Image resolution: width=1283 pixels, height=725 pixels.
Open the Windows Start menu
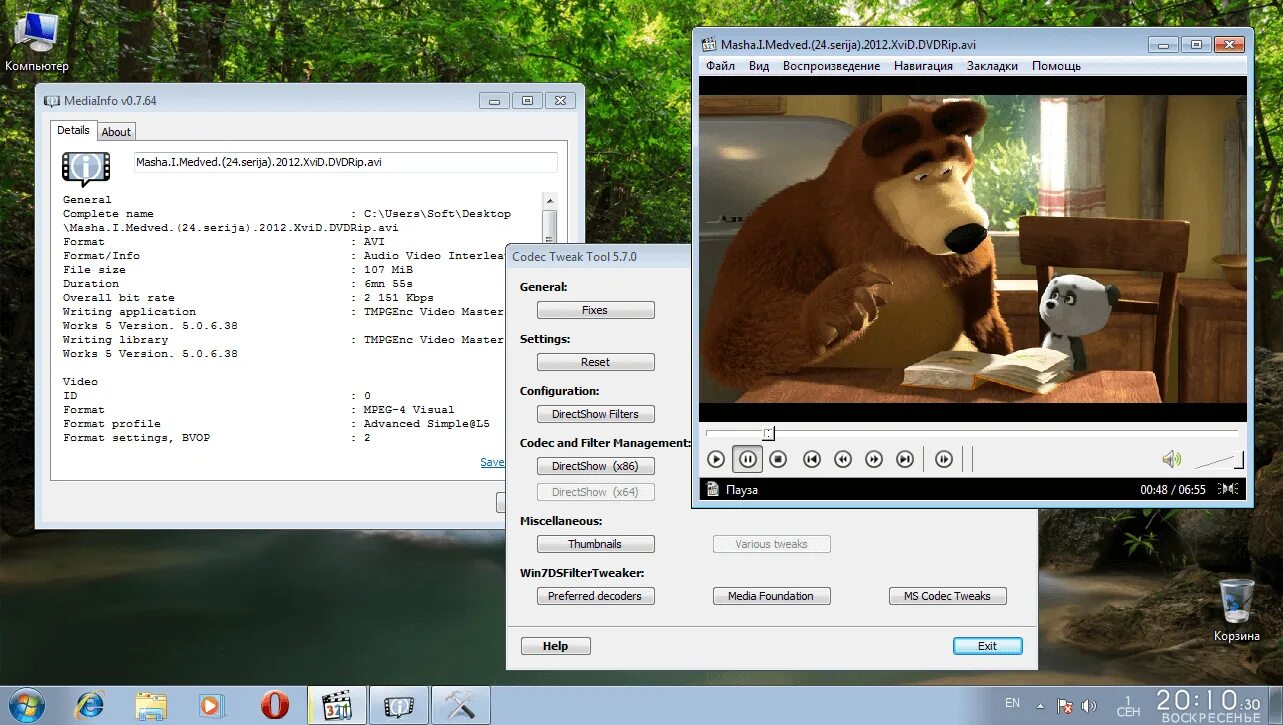click(26, 705)
